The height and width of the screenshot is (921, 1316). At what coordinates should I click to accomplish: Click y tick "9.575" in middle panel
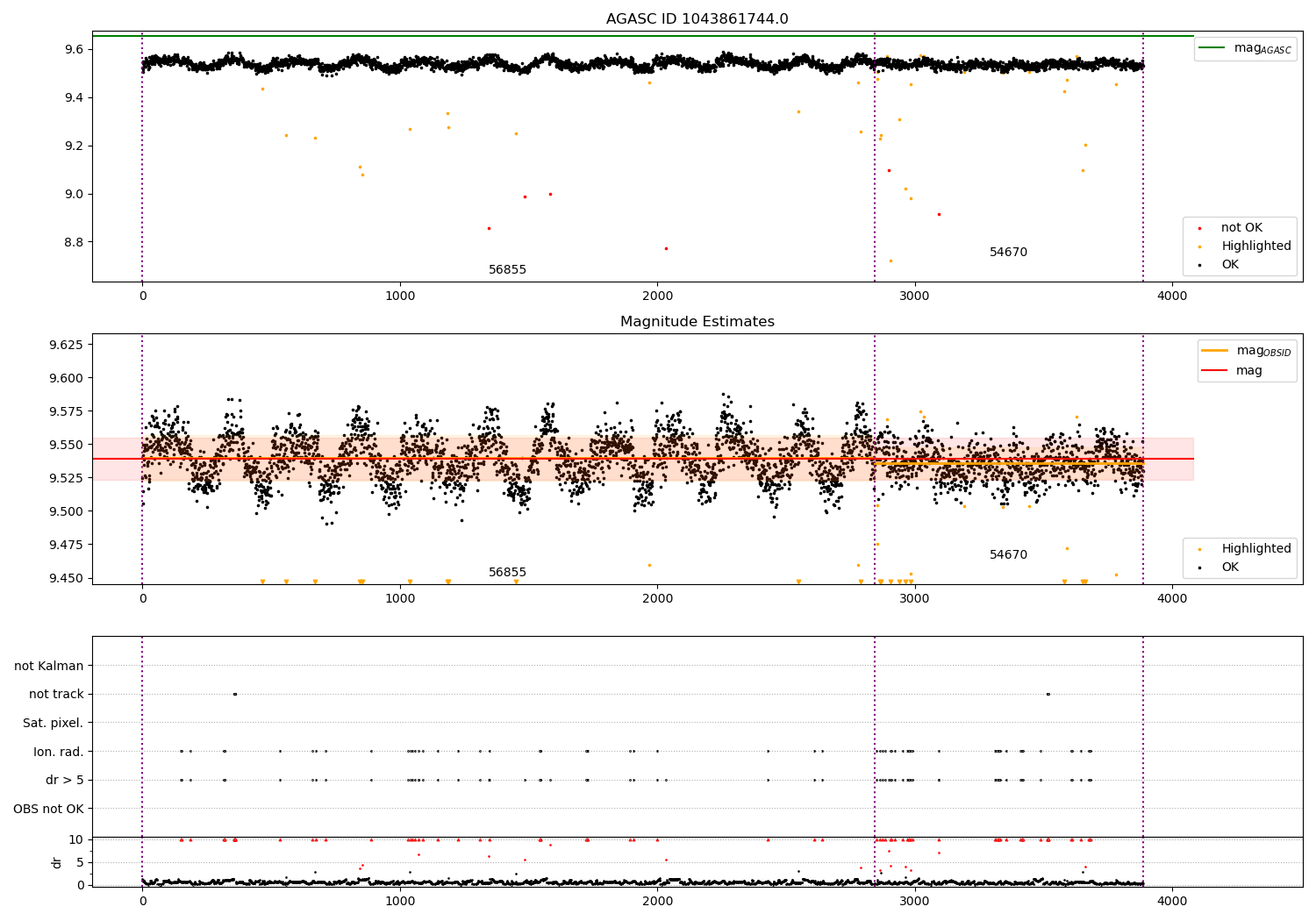66,411
